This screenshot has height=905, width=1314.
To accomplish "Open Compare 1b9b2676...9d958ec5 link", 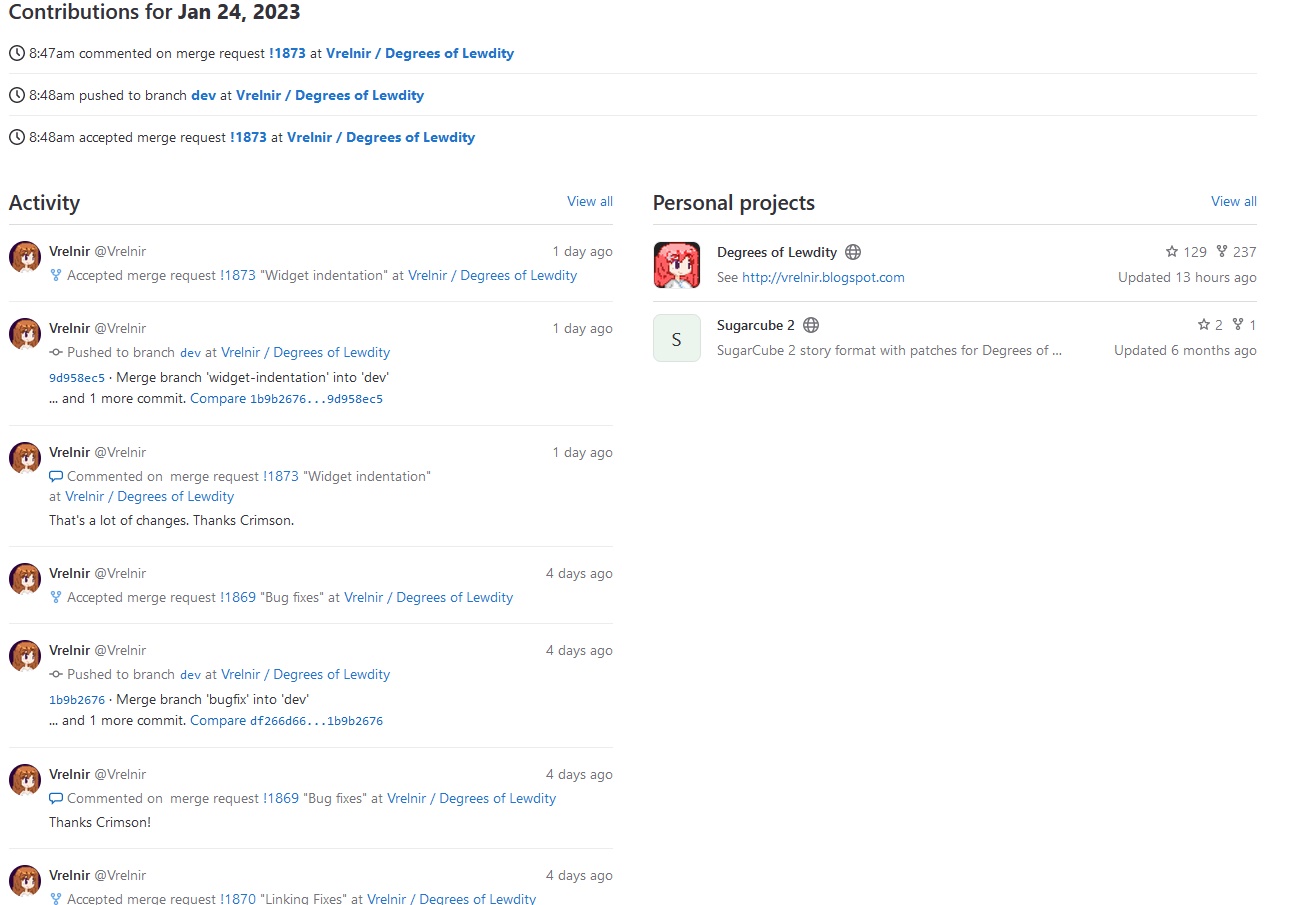I will [286, 398].
